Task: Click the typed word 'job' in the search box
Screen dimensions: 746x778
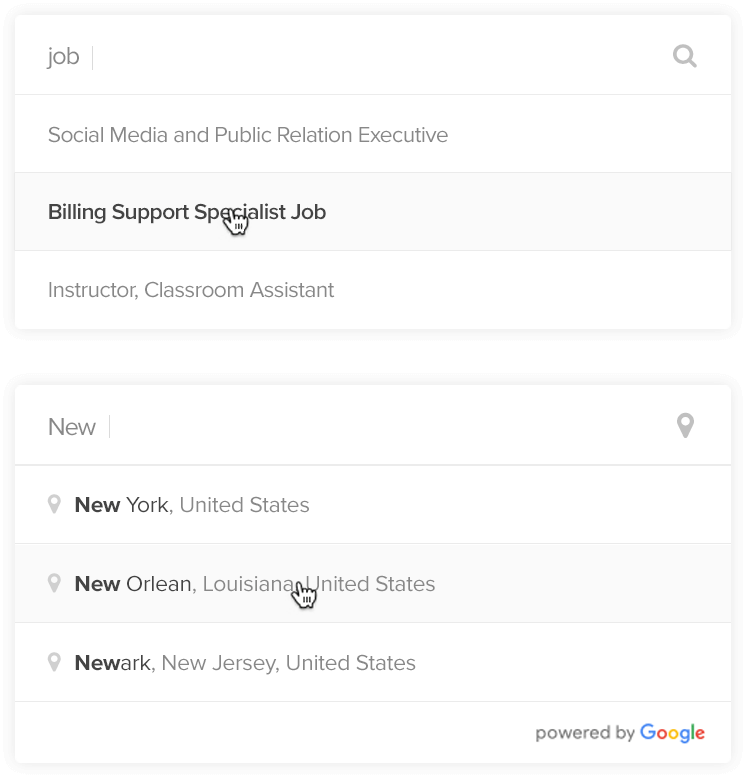Action: 63,57
